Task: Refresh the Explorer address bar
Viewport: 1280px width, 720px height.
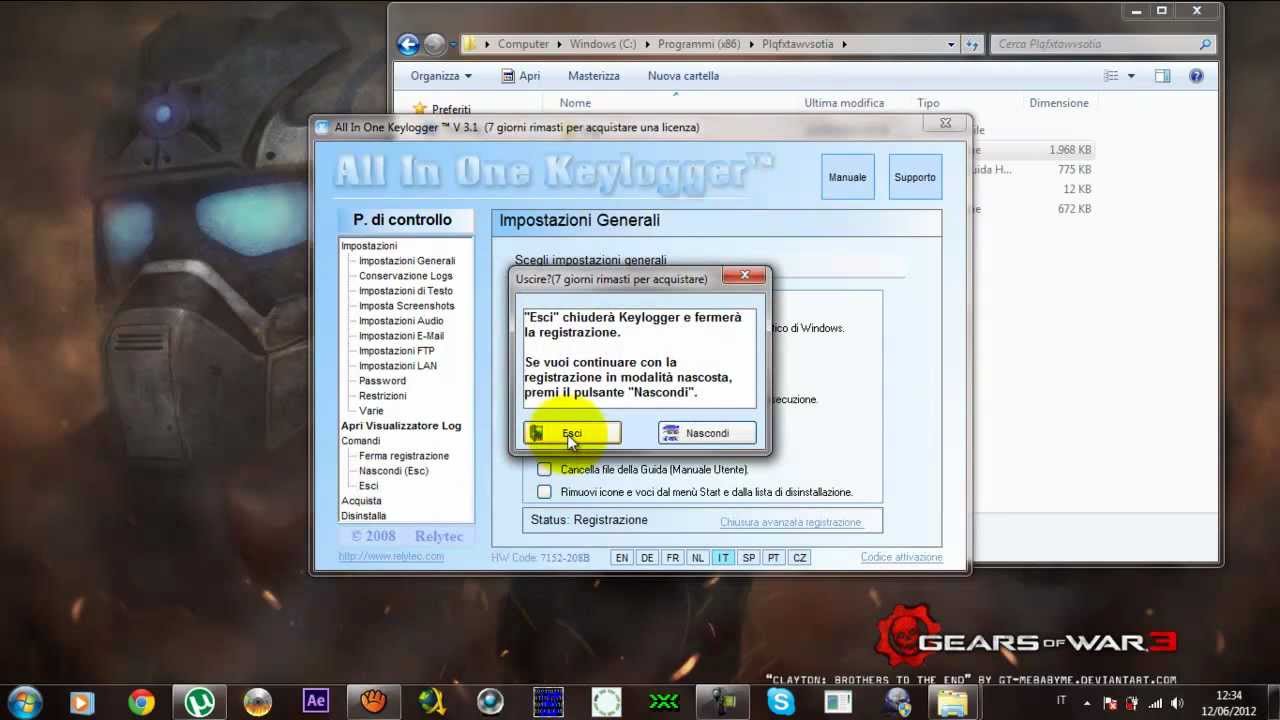Action: pyautogui.click(x=973, y=44)
